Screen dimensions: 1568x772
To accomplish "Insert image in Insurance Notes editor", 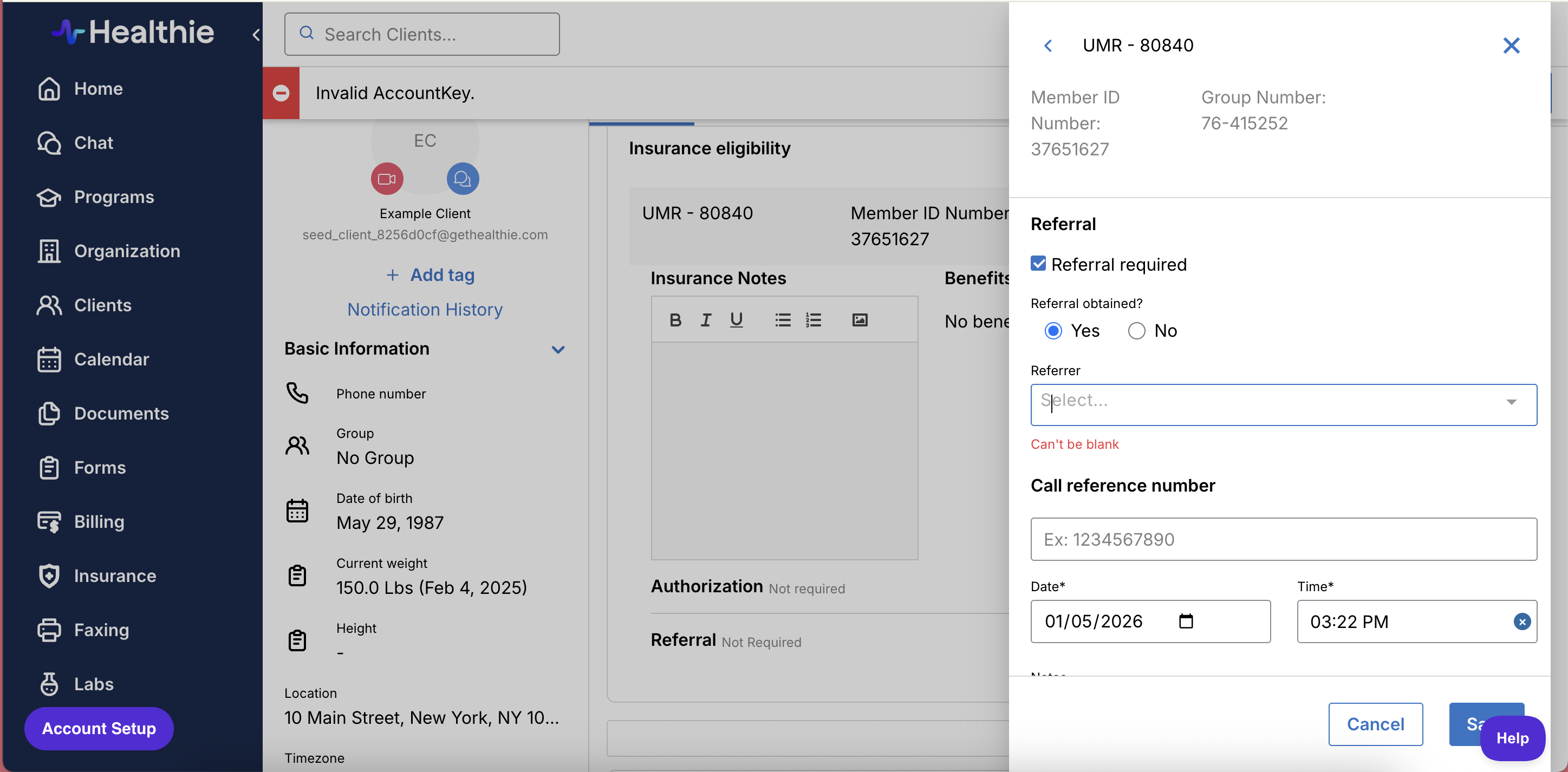I will (860, 320).
